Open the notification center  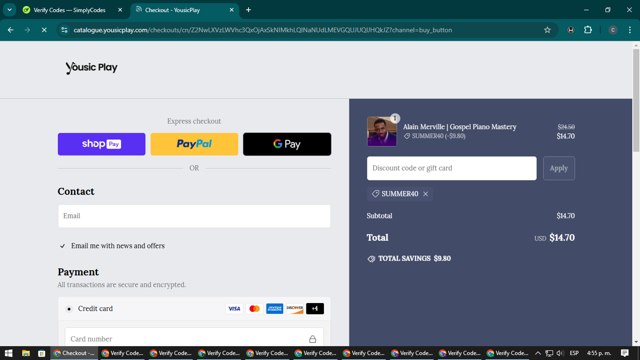point(625,353)
